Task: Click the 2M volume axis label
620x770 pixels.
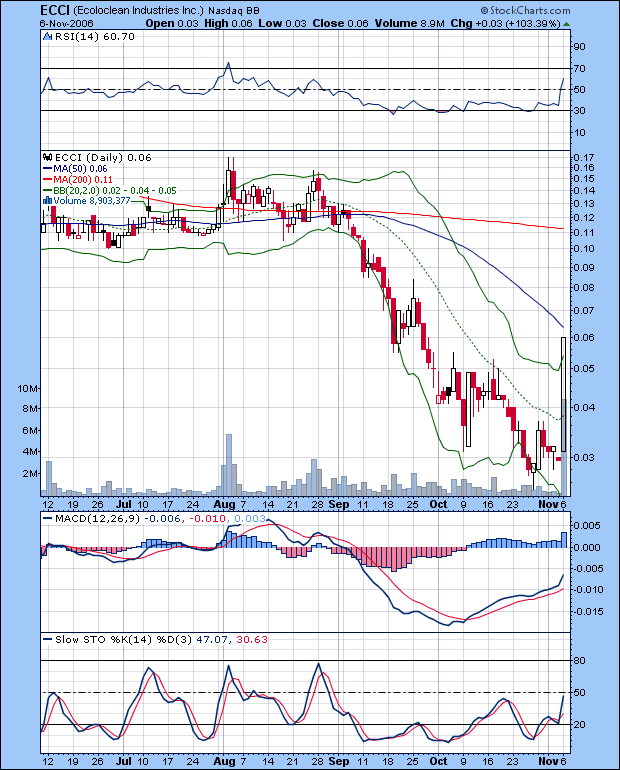Action: point(30,473)
